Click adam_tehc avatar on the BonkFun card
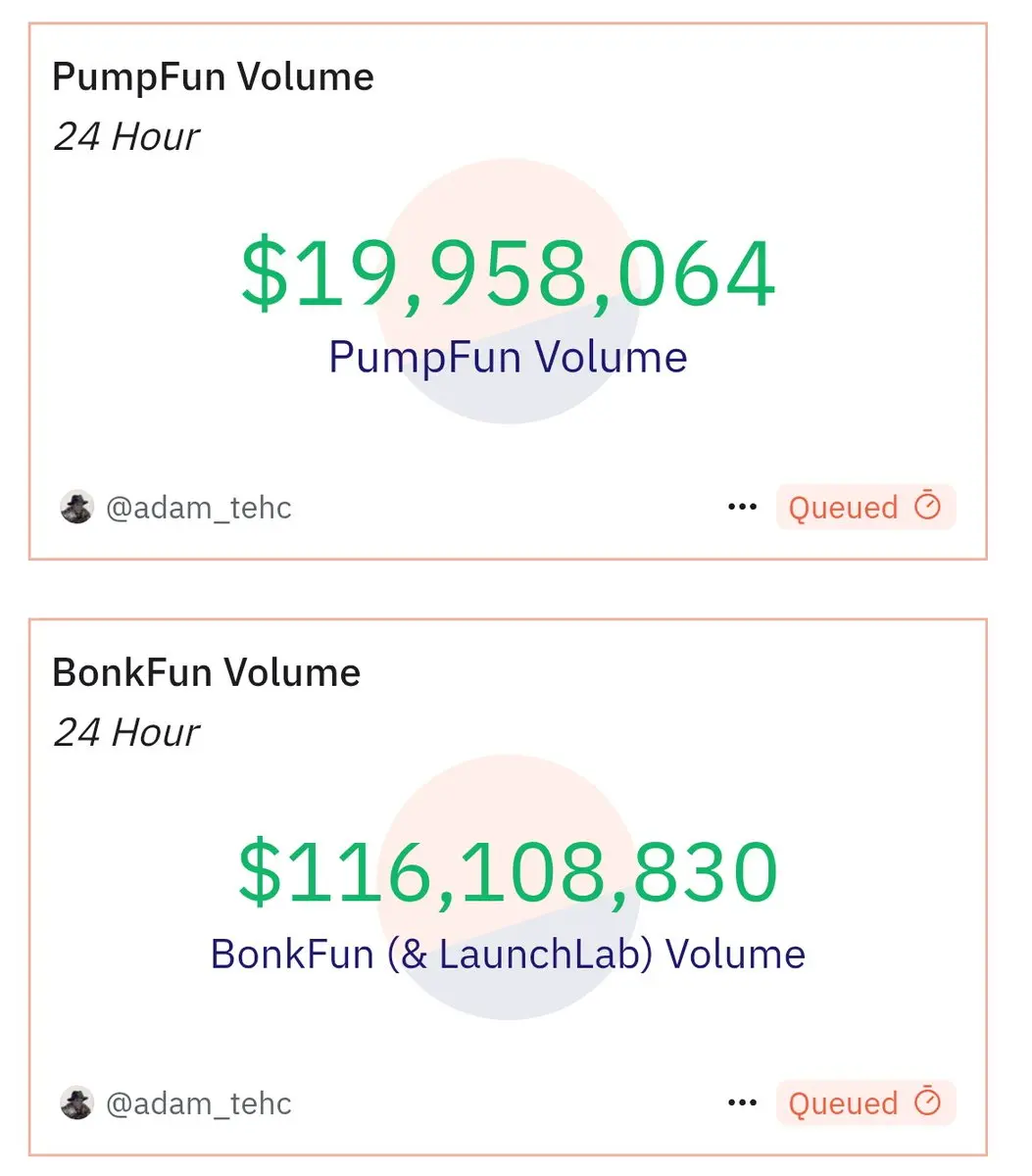The image size is (1032, 1176). click(76, 1103)
